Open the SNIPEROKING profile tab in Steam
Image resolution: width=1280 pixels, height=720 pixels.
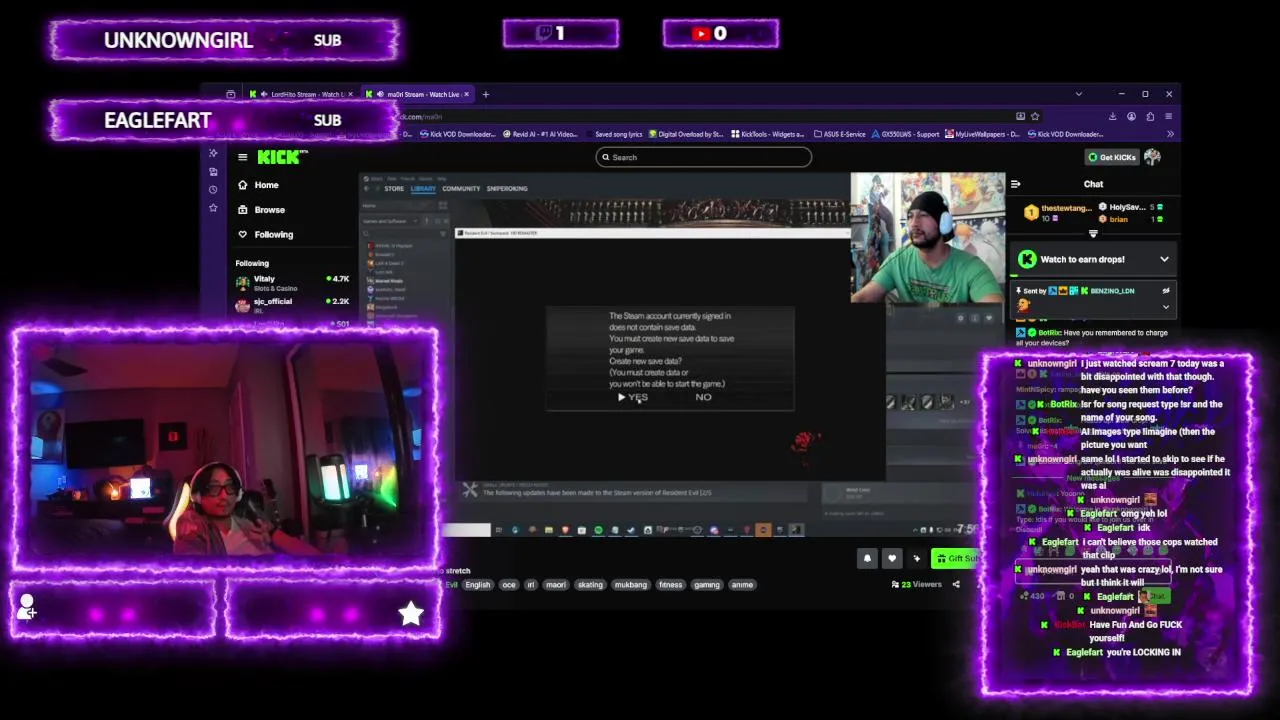[x=507, y=188]
